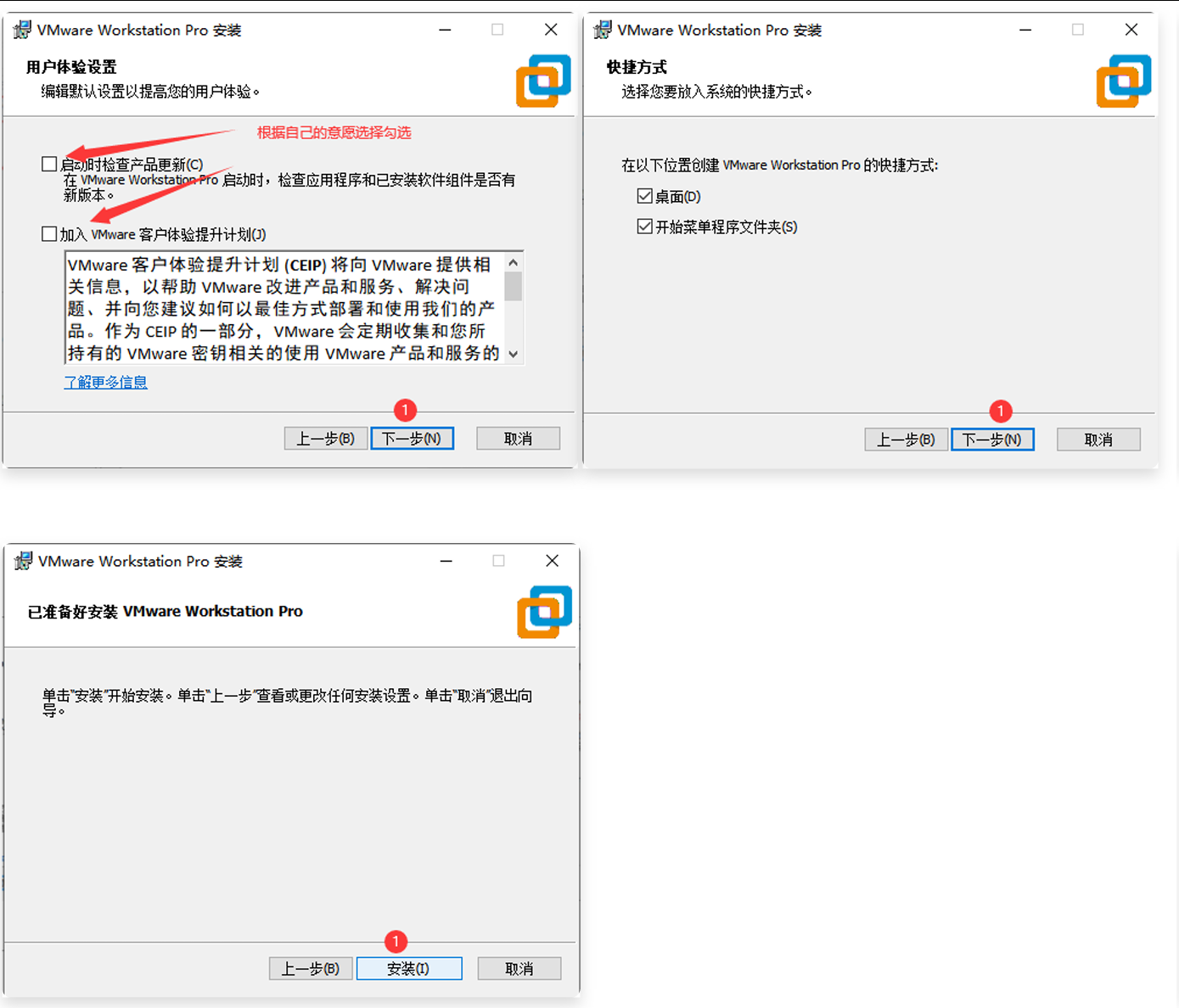Click the 选择您要放入系统的快捷方式 subtitle

716,92
